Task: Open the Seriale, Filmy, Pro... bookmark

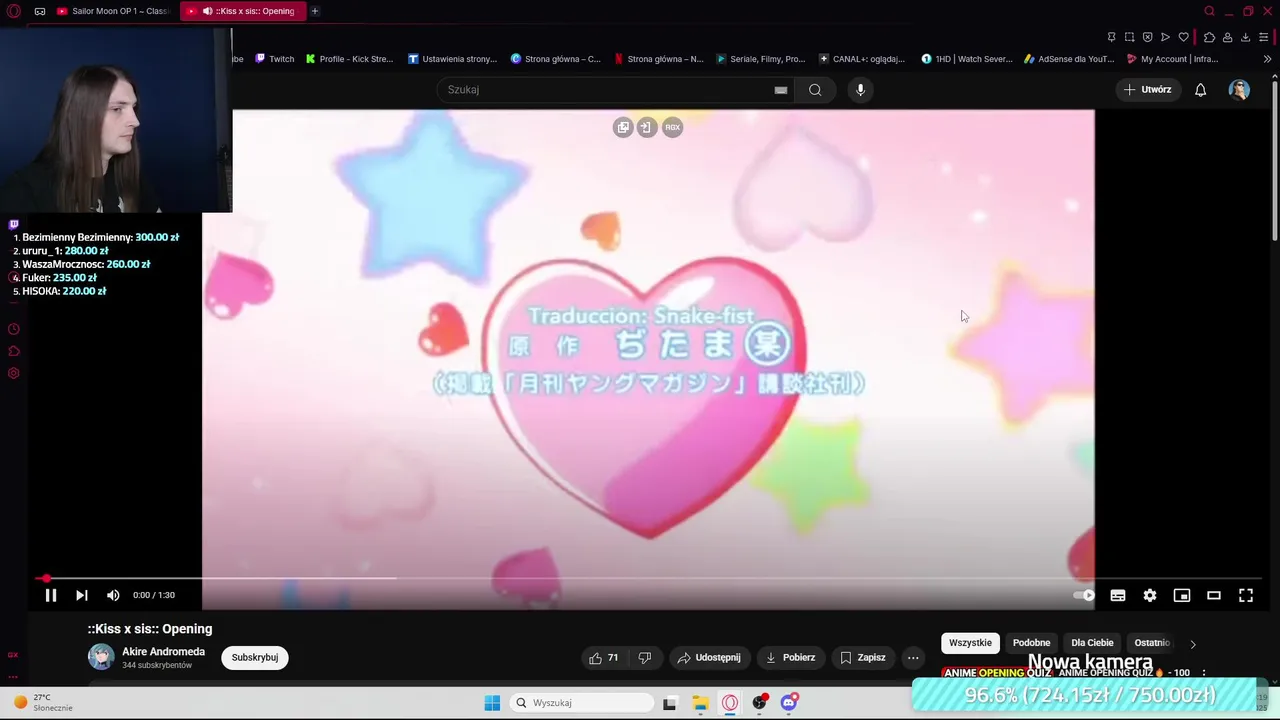Action: pos(761,59)
